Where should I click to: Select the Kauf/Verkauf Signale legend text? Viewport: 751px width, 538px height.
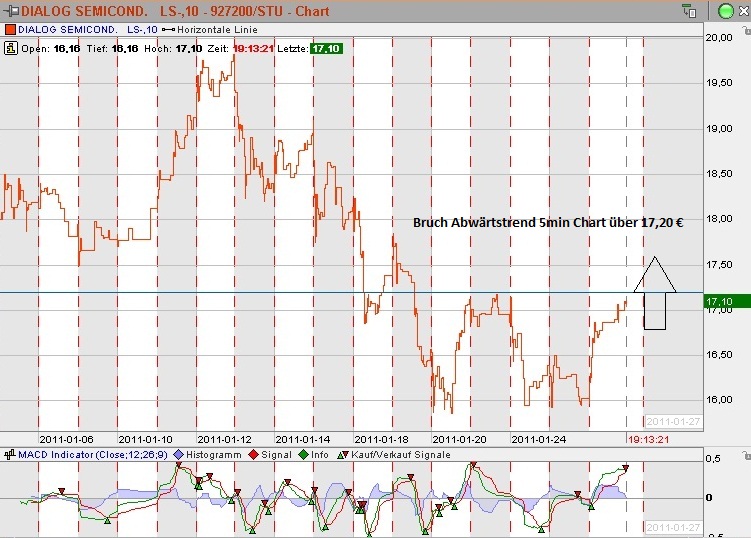[401, 455]
